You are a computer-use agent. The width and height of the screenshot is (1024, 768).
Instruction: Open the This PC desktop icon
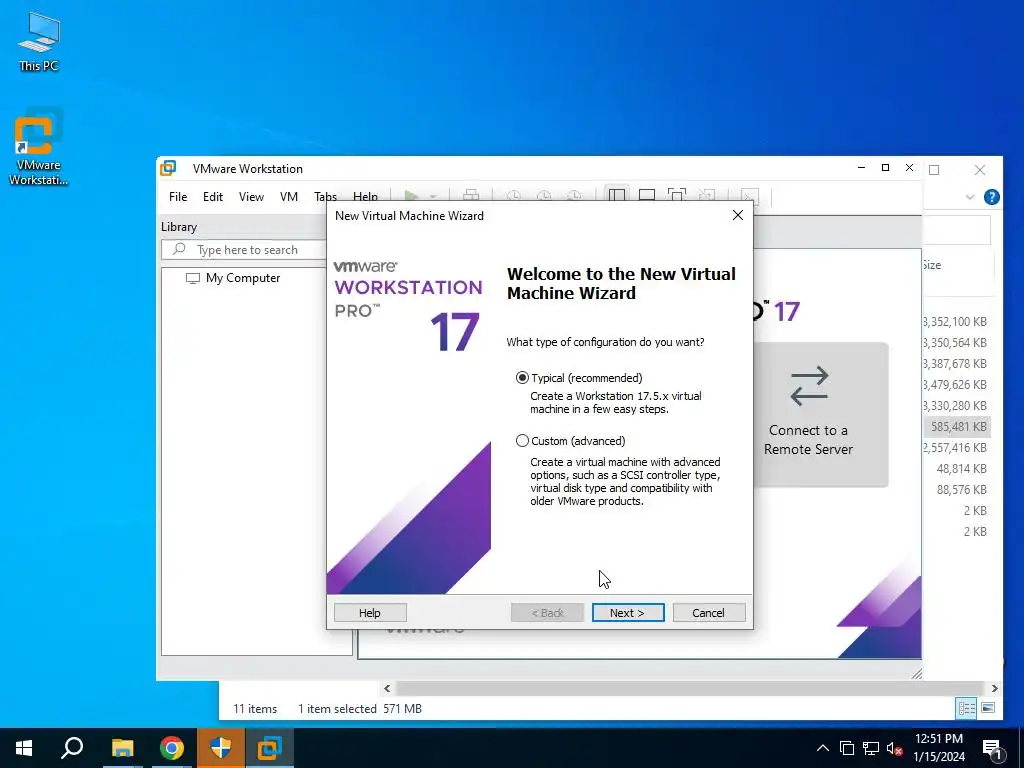pyautogui.click(x=39, y=42)
